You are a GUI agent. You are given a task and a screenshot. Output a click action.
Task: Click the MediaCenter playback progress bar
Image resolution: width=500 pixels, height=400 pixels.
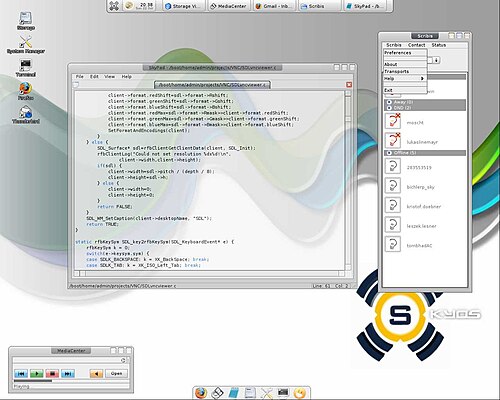pyautogui.click(x=71, y=381)
